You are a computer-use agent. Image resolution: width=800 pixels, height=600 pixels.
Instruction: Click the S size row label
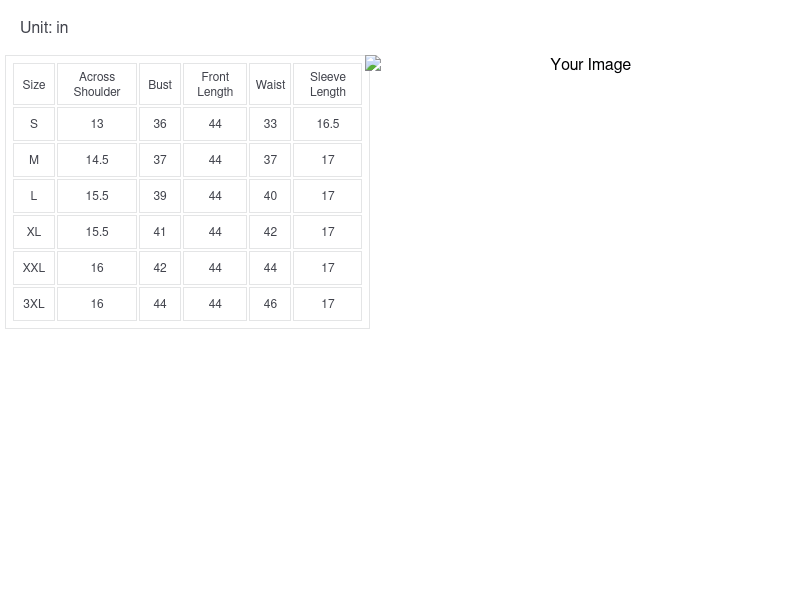34,124
